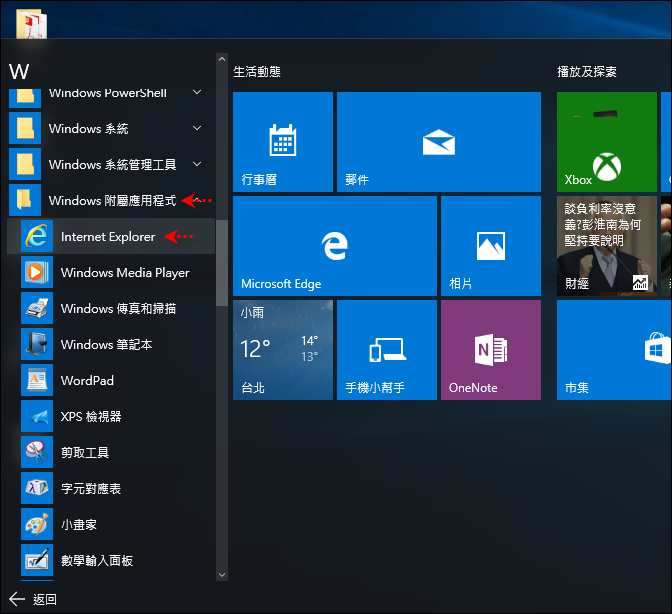Open the Internet Explorer icon
This screenshot has width=672, height=614.
coord(37,236)
